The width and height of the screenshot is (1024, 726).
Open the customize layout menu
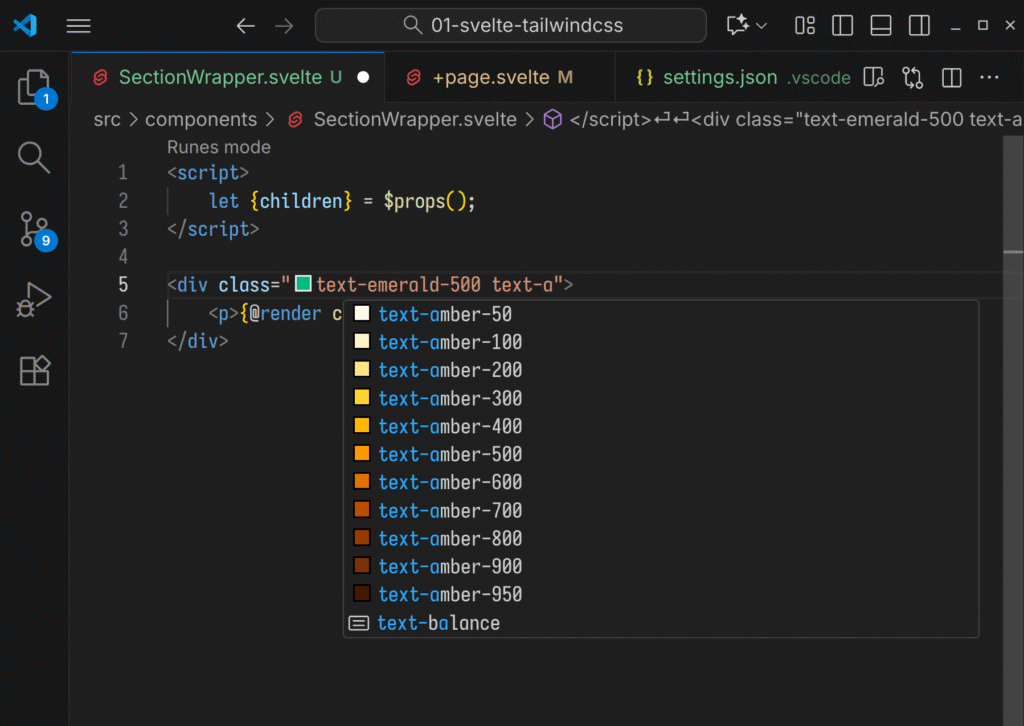click(805, 26)
